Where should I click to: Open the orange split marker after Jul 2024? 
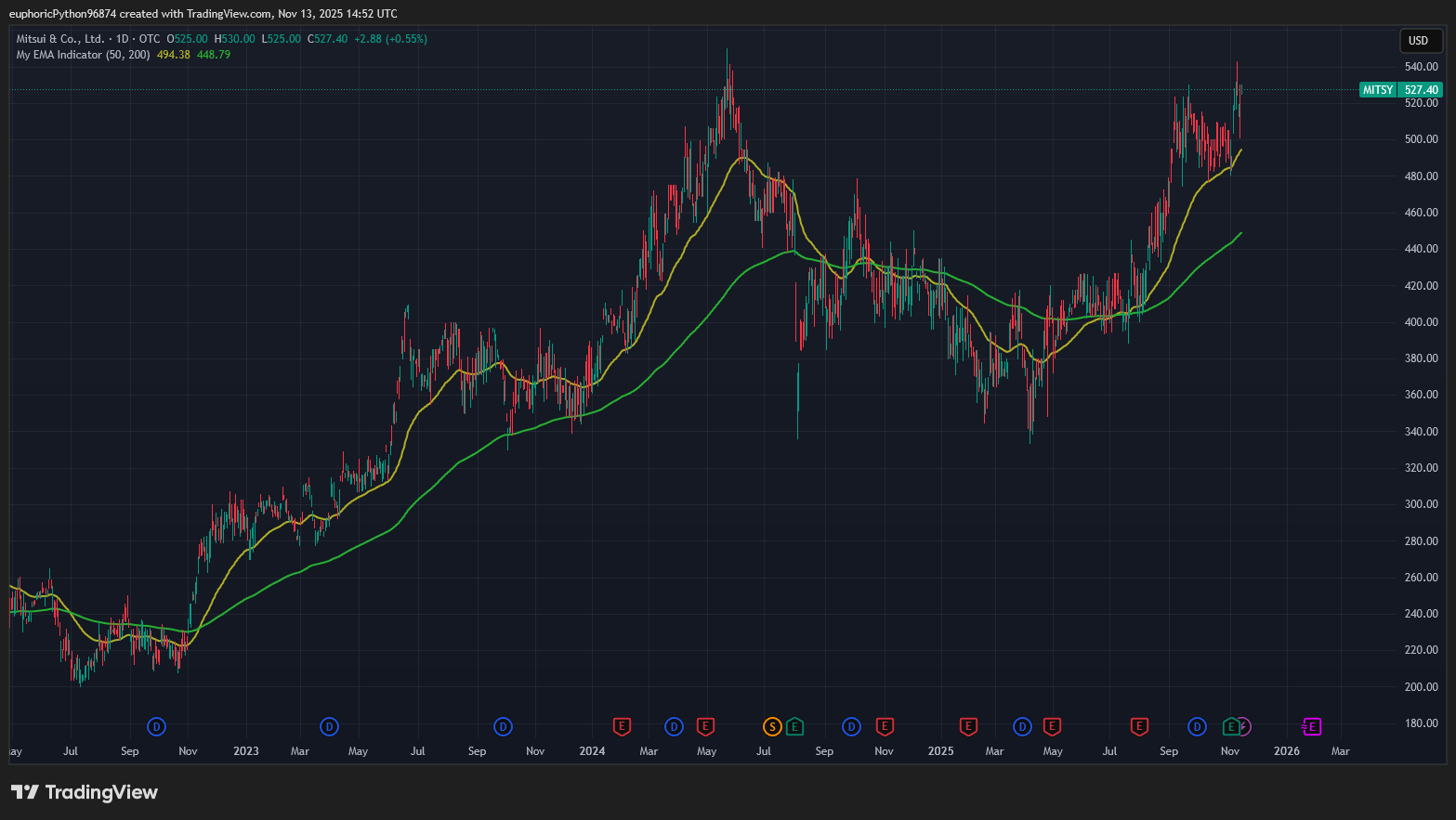pos(772,726)
